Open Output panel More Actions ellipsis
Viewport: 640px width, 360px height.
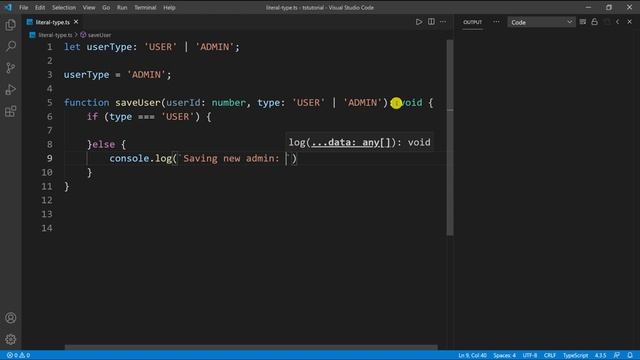pos(496,22)
